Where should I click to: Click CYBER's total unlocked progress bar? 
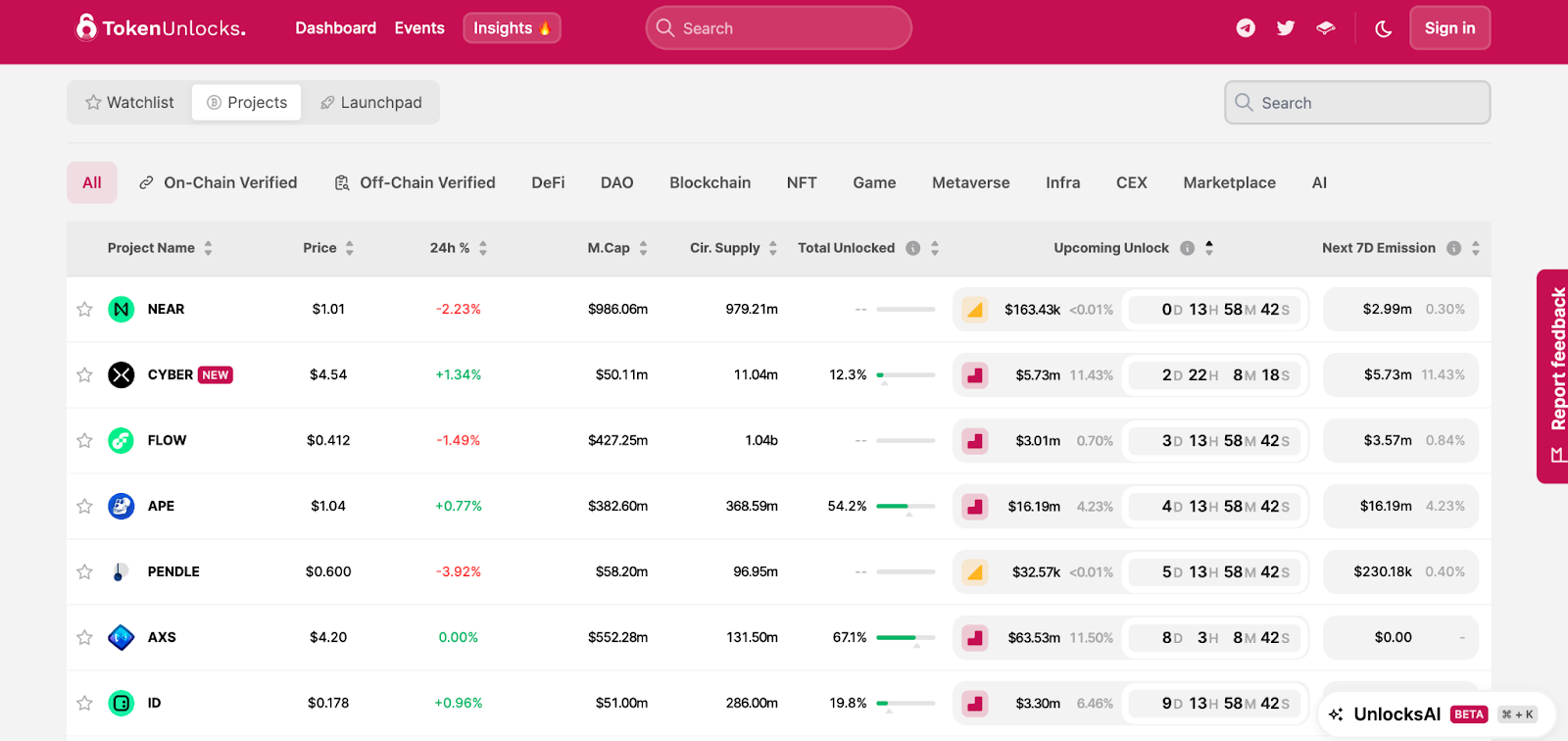(906, 375)
